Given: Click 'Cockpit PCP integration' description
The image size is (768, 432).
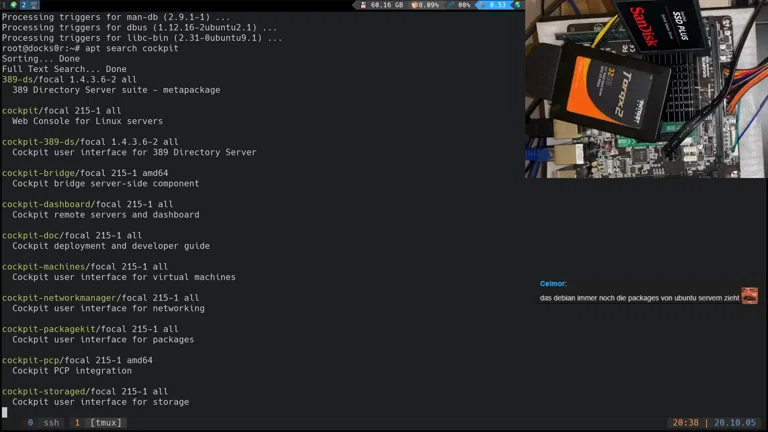Looking at the screenshot, I should pos(72,371).
